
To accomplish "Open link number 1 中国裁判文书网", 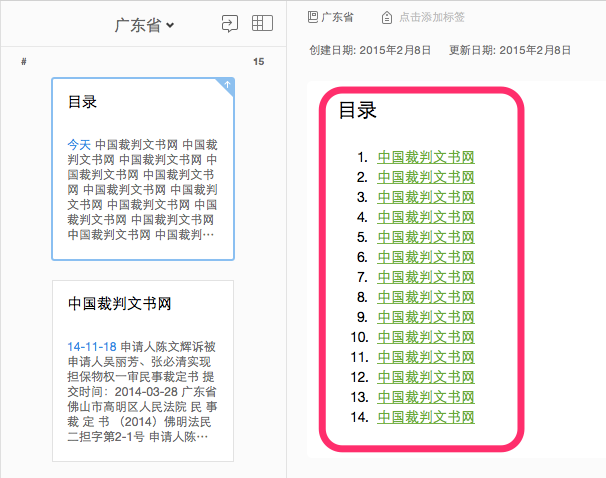I will [x=426, y=157].
